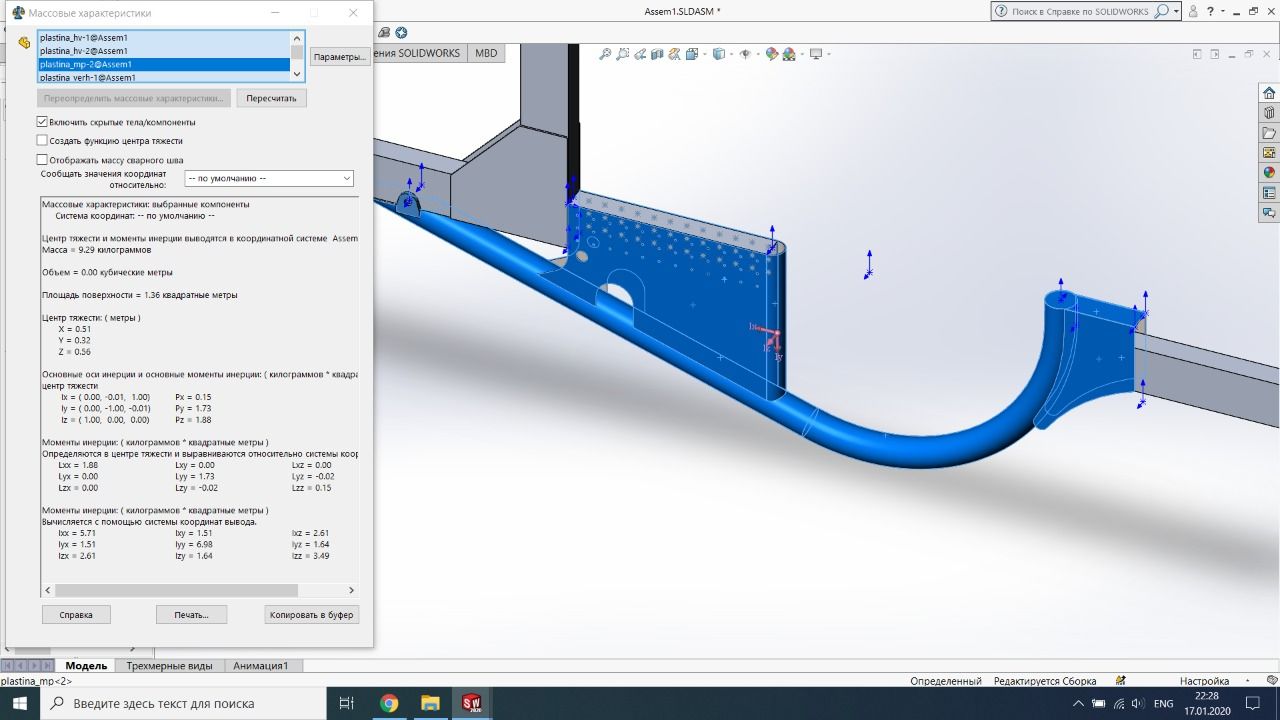Switch to the MBD tab
Viewport: 1280px width, 720px height.
coord(486,53)
